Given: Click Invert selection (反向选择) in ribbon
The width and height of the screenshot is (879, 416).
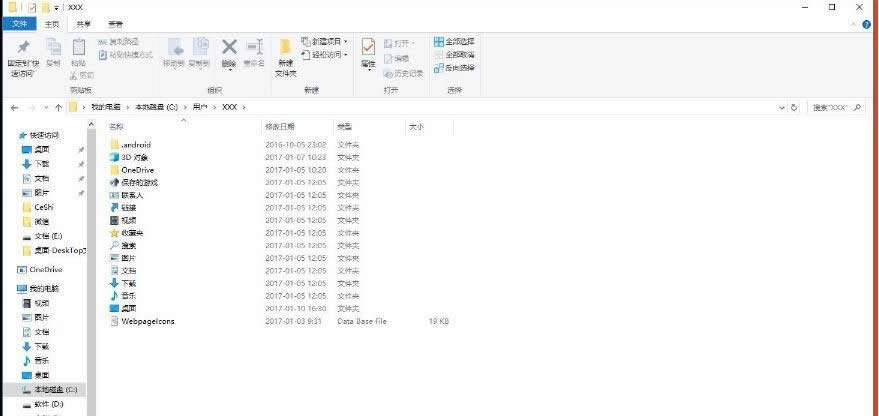Looking at the screenshot, I should click(454, 68).
